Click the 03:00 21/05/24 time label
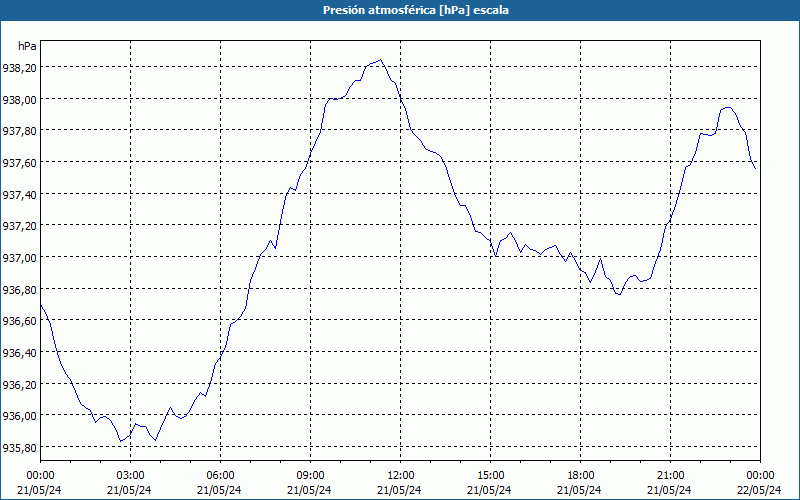The height and width of the screenshot is (500, 800). click(130, 483)
